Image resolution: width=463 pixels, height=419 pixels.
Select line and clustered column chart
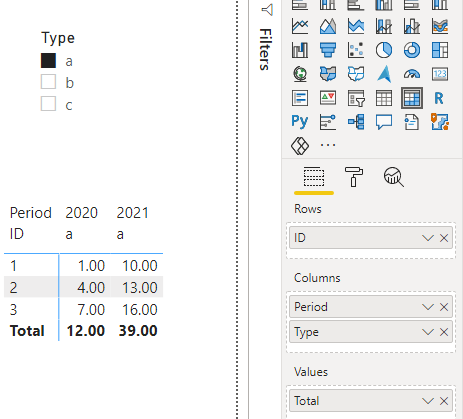tap(412, 26)
